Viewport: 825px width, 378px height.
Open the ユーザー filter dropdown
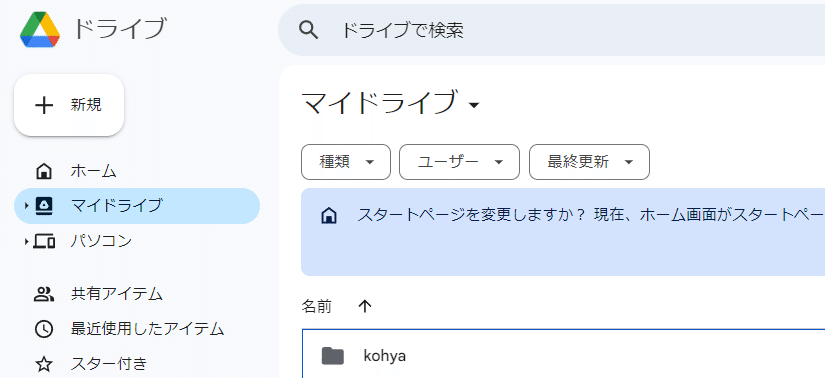click(459, 162)
